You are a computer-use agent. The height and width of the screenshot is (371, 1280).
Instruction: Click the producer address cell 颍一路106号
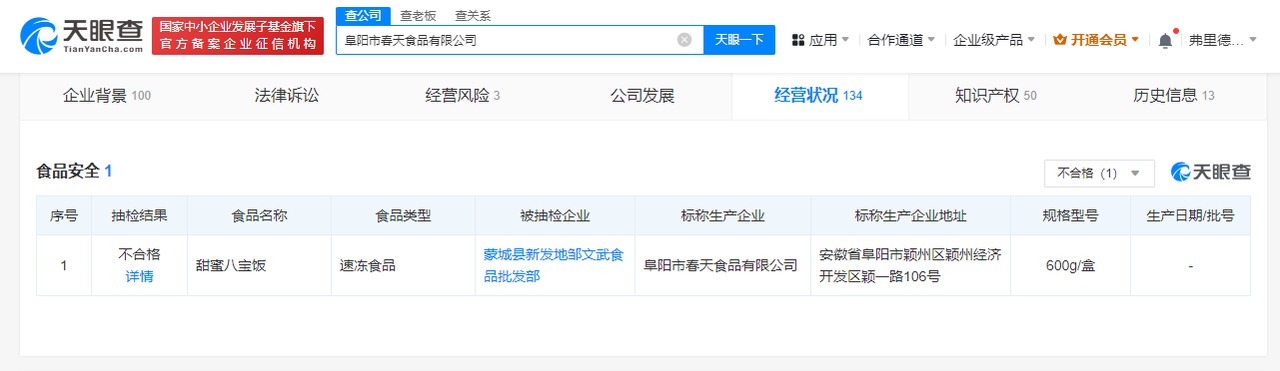(910, 266)
